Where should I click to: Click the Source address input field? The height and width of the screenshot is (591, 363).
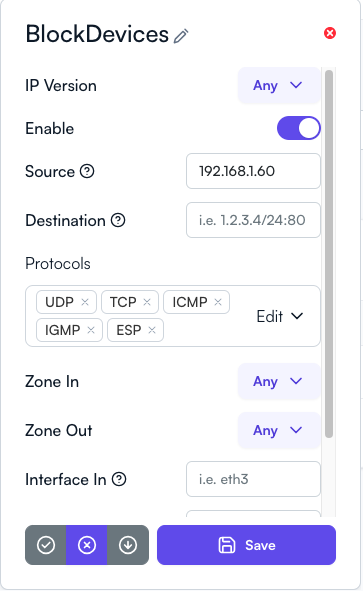253,171
